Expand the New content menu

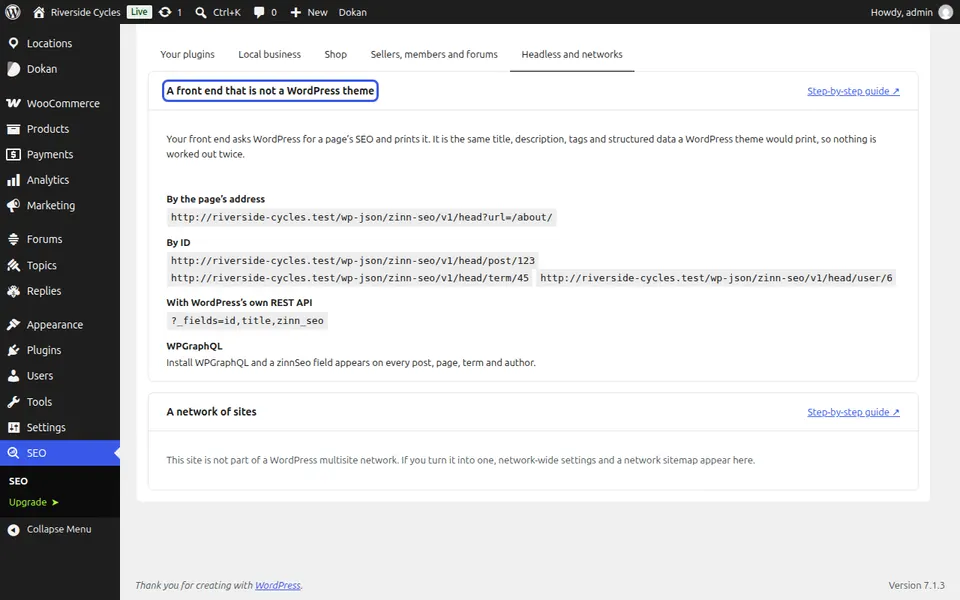(309, 12)
